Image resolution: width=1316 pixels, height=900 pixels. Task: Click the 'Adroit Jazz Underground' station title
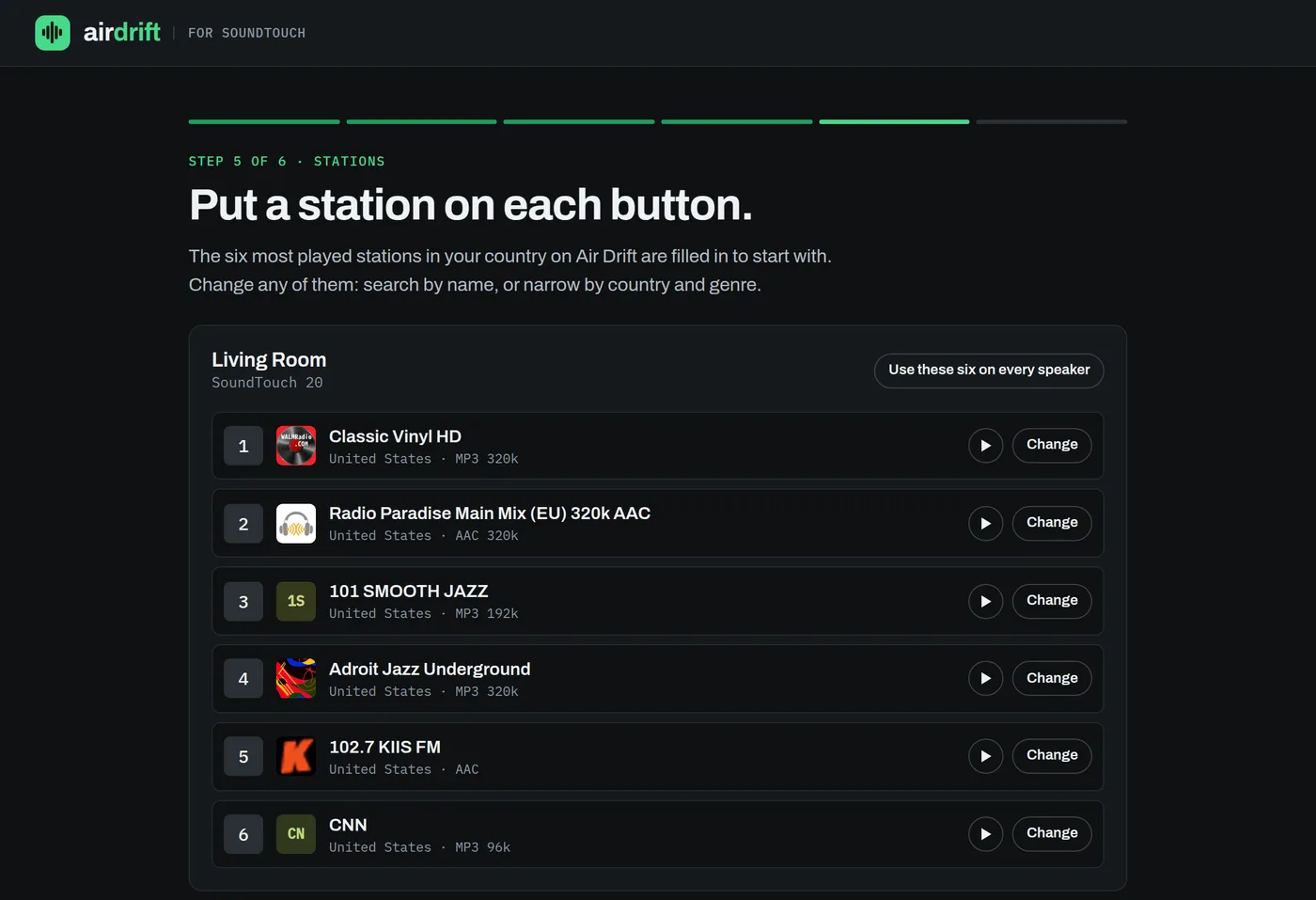[430, 669]
